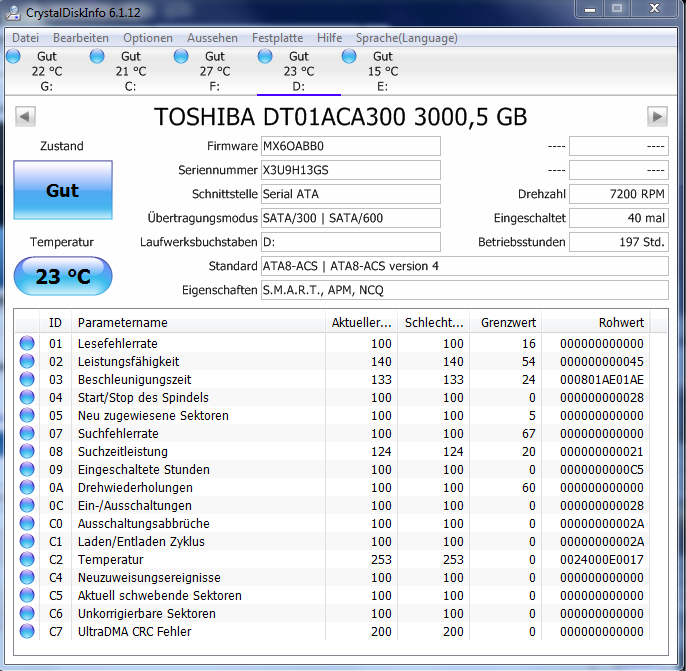Open the Bearbeiten menu
The width and height of the screenshot is (686, 671).
[81, 38]
